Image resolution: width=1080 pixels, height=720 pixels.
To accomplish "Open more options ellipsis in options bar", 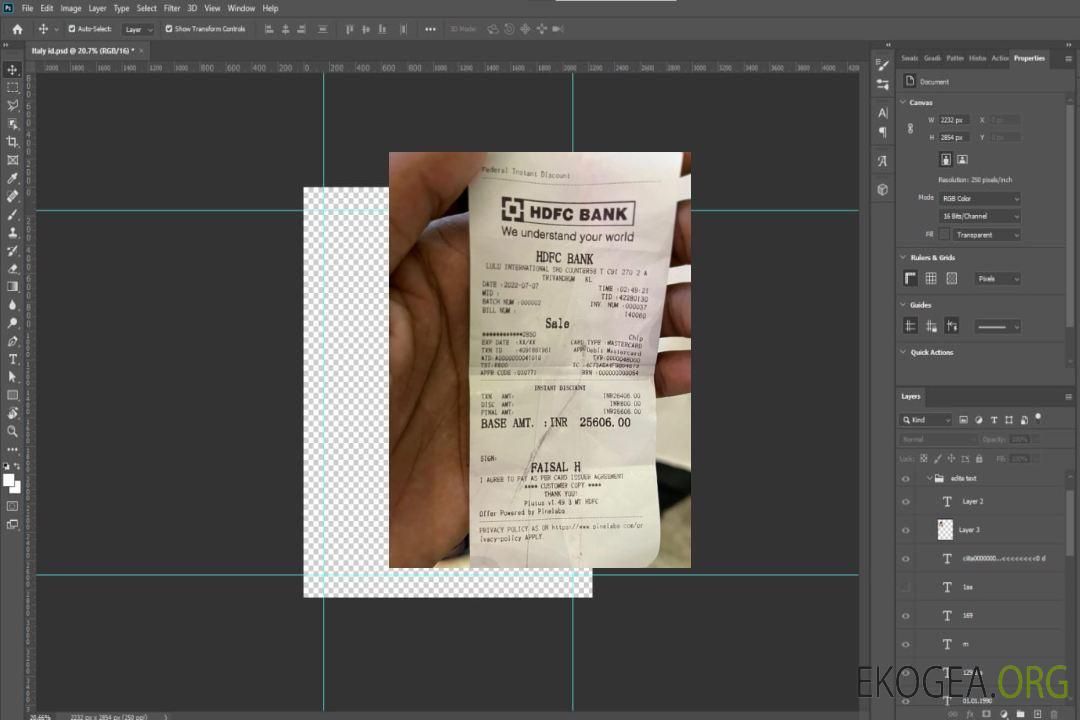I will (430, 29).
